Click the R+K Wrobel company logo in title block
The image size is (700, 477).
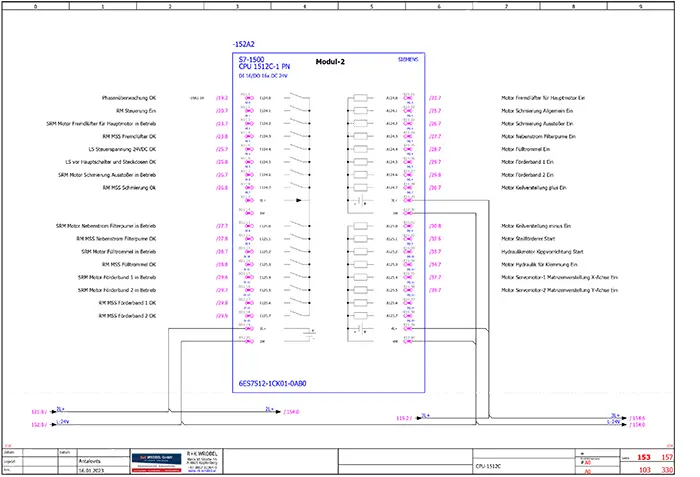154,459
